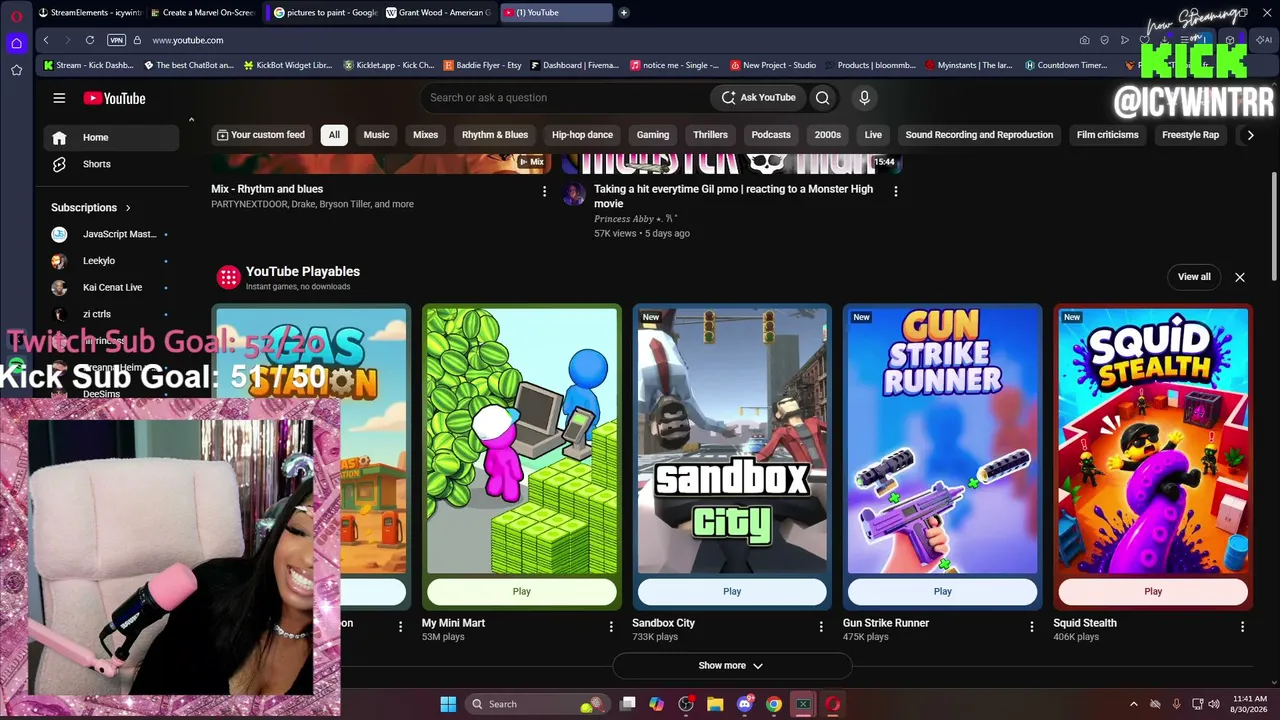The width and height of the screenshot is (1280, 720).
Task: Play the Sandbox City game
Action: (x=732, y=592)
